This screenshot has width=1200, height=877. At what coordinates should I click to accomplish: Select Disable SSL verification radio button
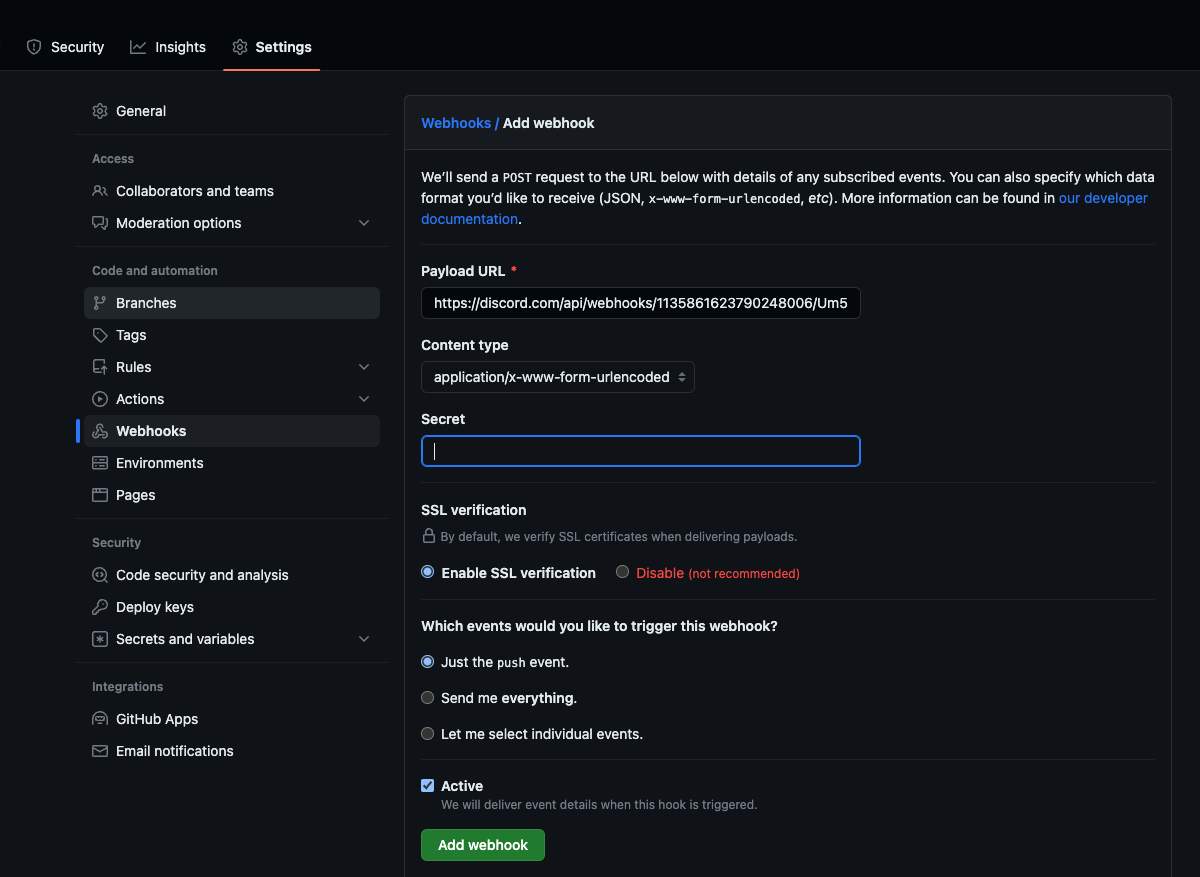point(622,572)
